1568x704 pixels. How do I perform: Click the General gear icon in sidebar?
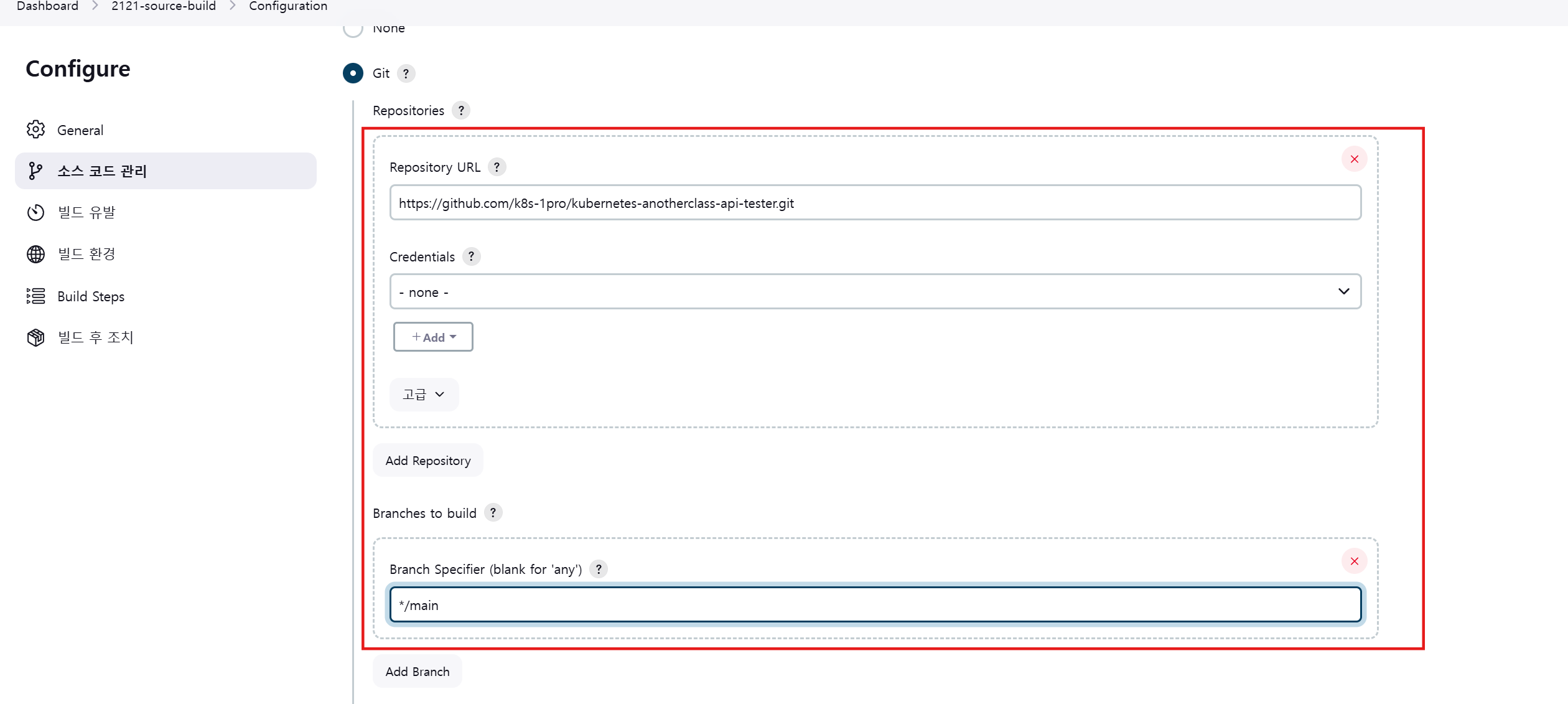coord(35,129)
